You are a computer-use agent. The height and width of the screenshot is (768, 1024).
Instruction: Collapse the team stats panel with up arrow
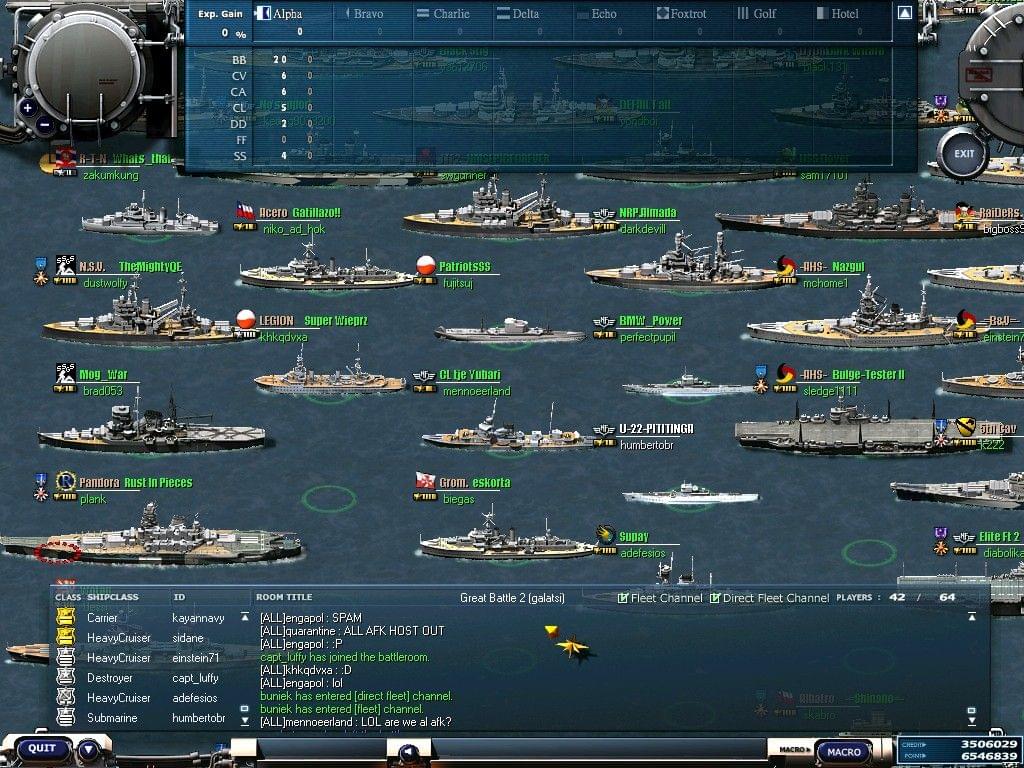tap(904, 14)
